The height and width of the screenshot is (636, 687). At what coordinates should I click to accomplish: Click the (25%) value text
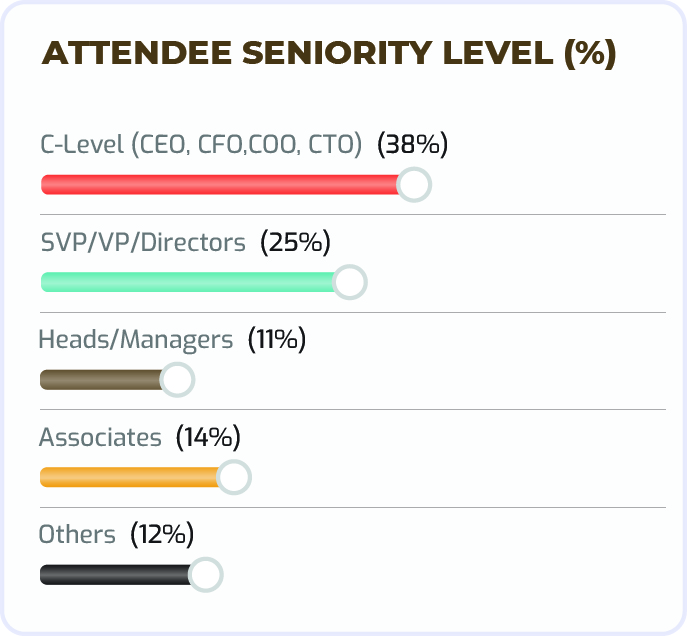[295, 242]
